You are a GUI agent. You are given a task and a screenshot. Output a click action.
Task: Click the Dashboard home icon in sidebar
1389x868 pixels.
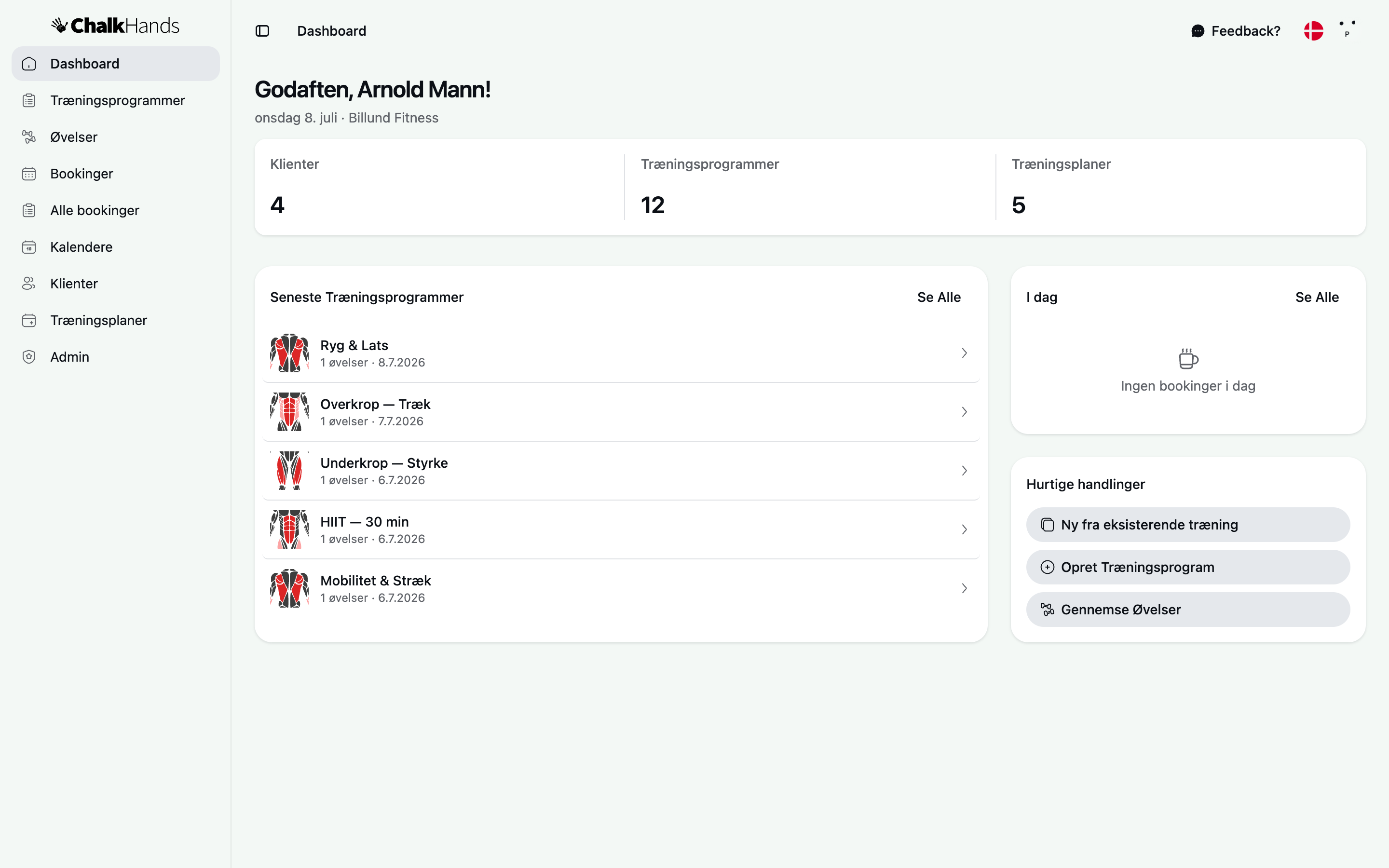pyautogui.click(x=29, y=64)
